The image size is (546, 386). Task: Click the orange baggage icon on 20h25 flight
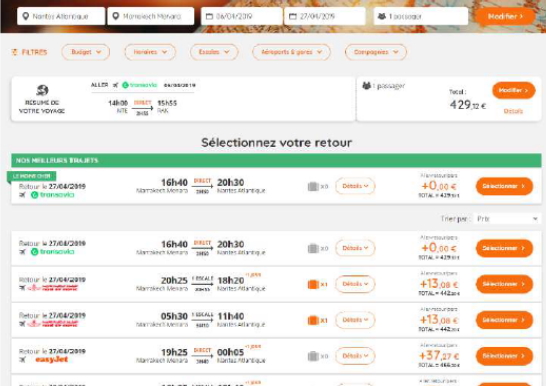(x=313, y=284)
